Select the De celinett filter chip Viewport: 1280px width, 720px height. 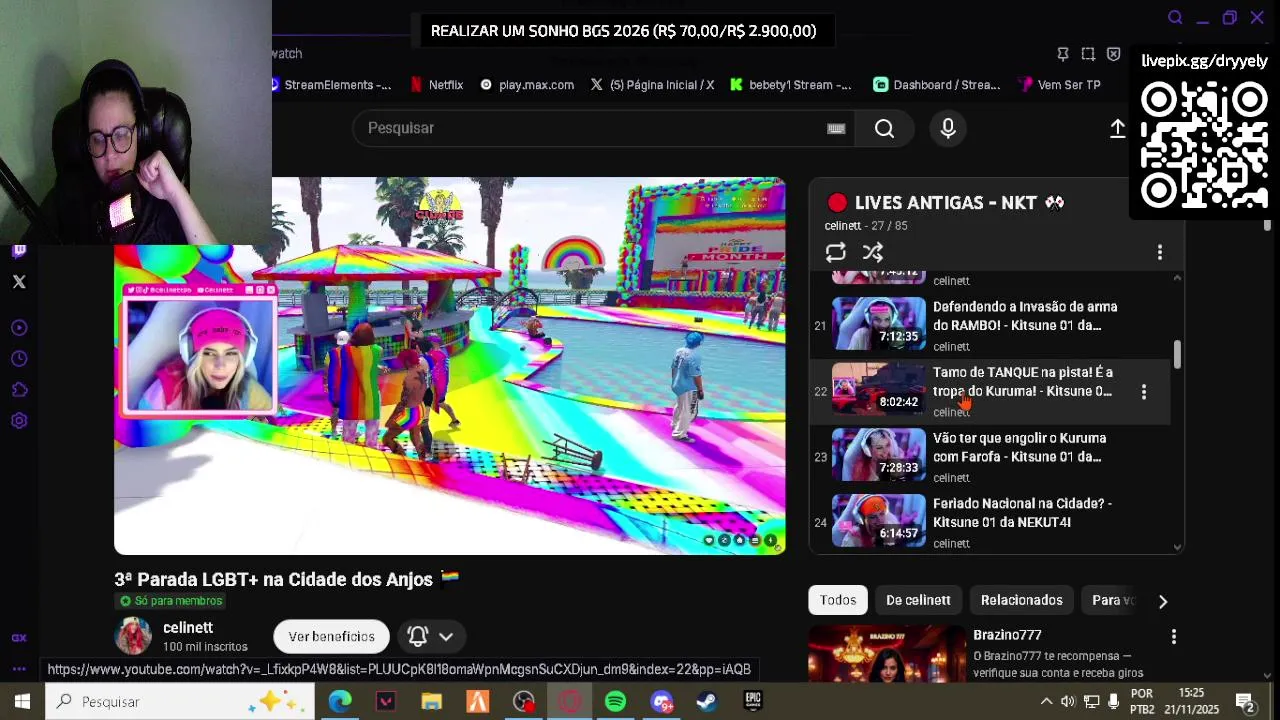[x=918, y=600]
